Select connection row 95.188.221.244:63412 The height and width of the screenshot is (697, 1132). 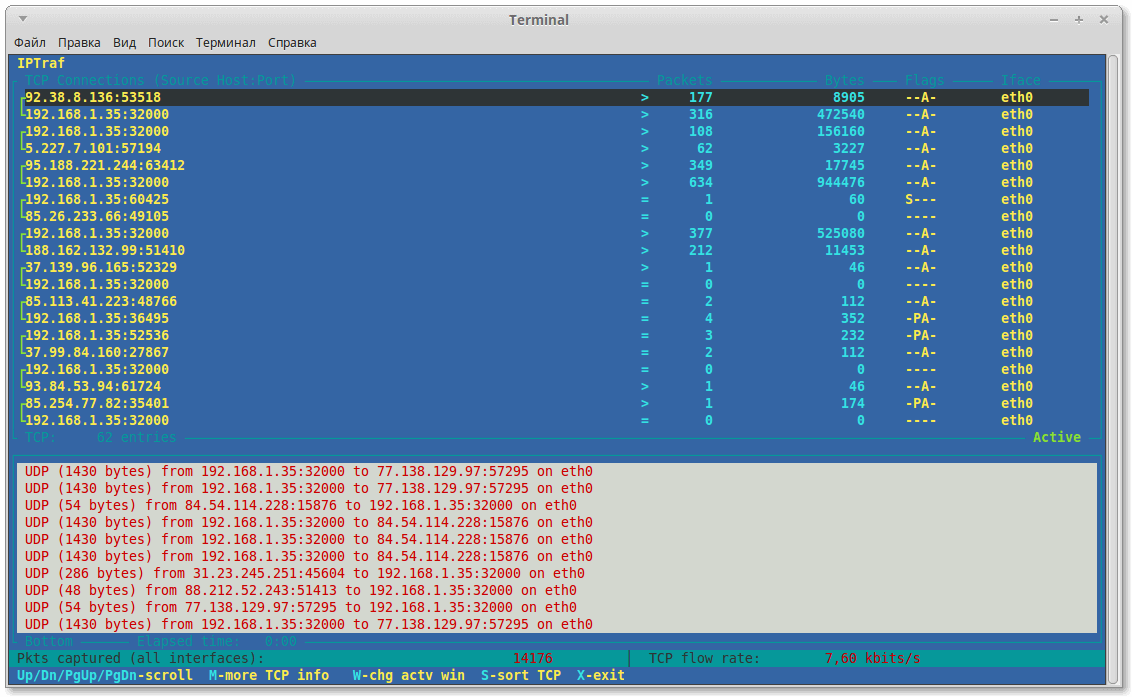[554, 165]
